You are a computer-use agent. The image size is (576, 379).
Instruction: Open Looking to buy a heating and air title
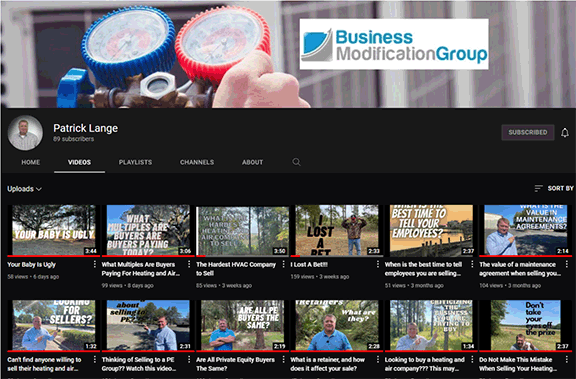coord(425,364)
